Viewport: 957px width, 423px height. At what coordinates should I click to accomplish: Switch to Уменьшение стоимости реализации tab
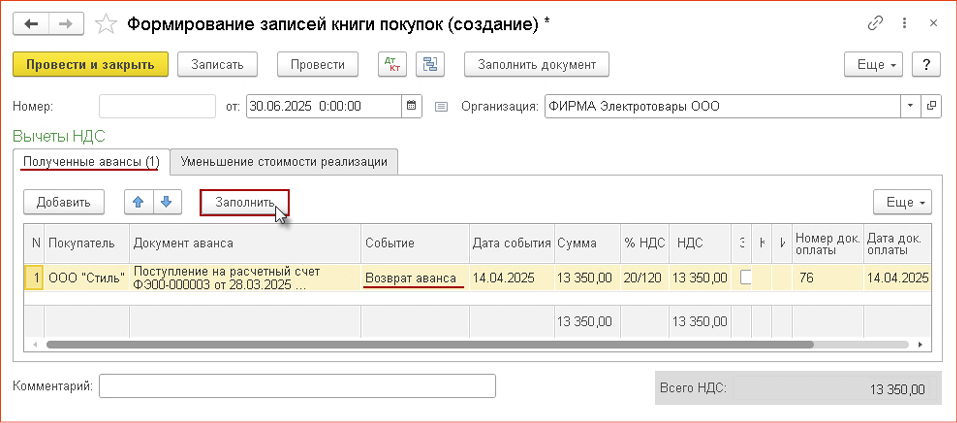[x=284, y=161]
